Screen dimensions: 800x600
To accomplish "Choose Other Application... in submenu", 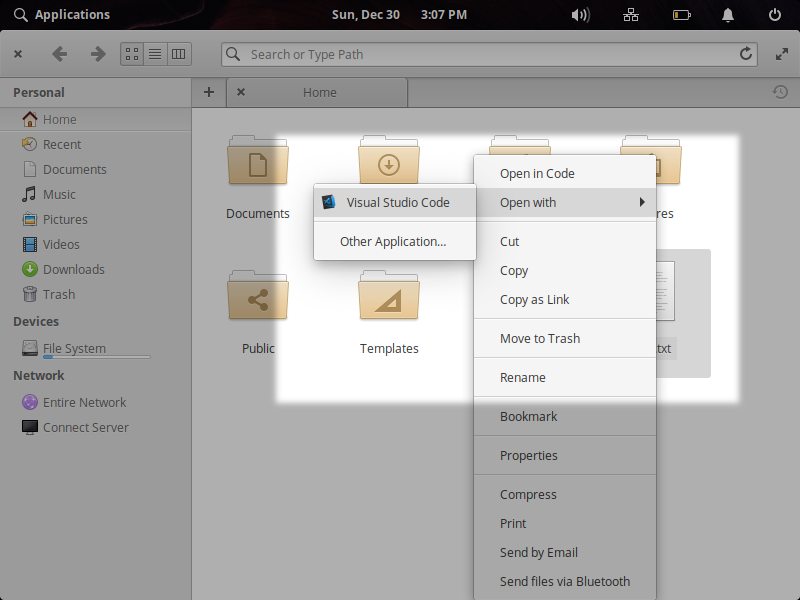I will pyautogui.click(x=395, y=241).
